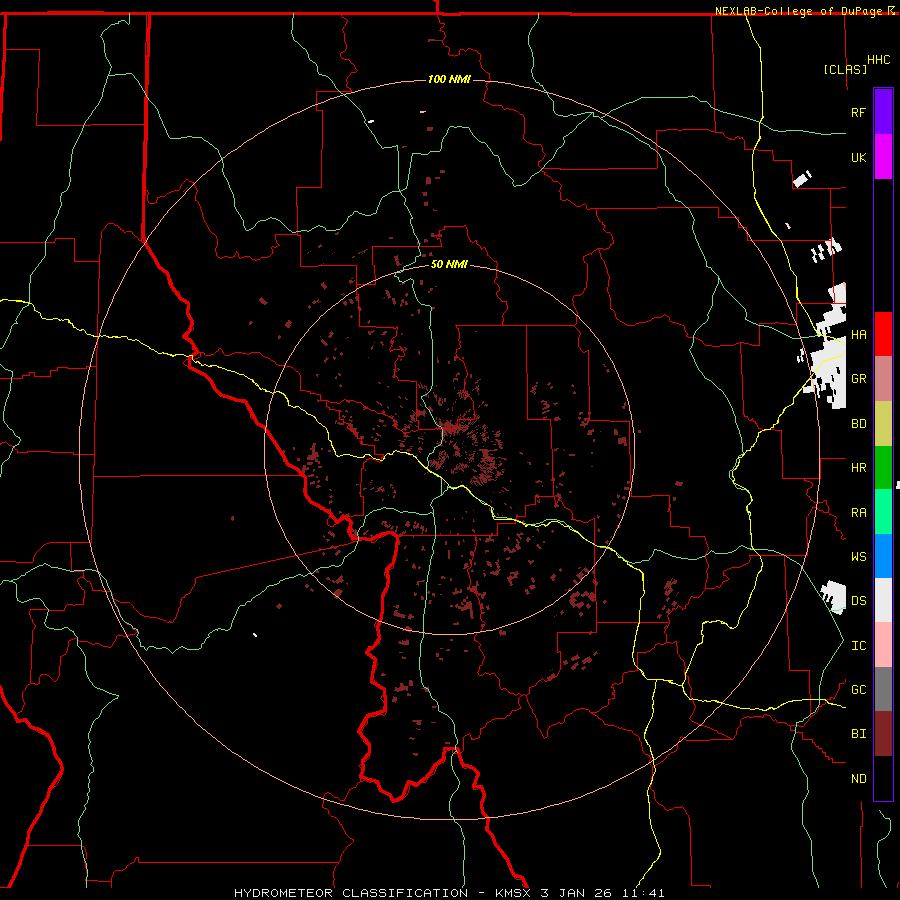Click the HHC product label
900x900 pixels.
click(x=878, y=60)
